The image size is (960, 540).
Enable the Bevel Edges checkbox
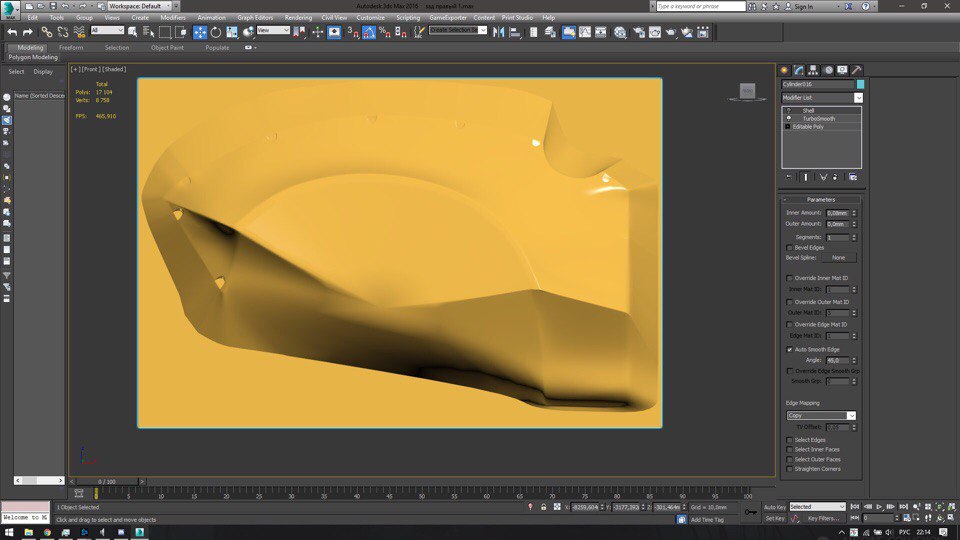pyautogui.click(x=790, y=247)
